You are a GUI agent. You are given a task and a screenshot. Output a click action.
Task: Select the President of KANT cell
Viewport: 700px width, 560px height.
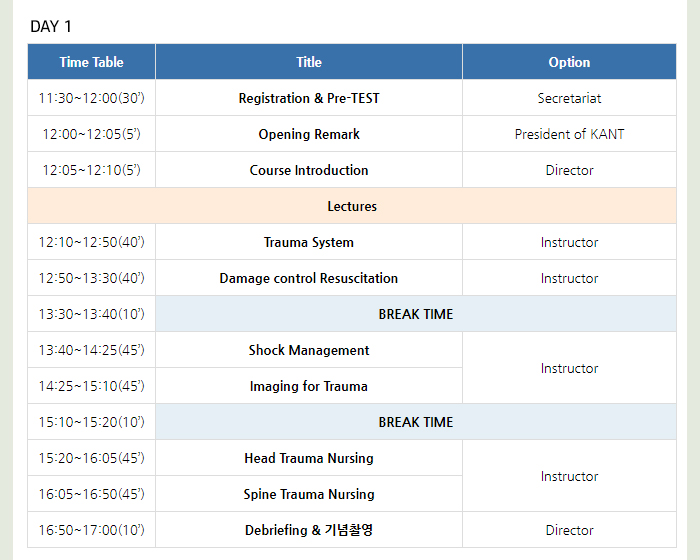click(569, 134)
